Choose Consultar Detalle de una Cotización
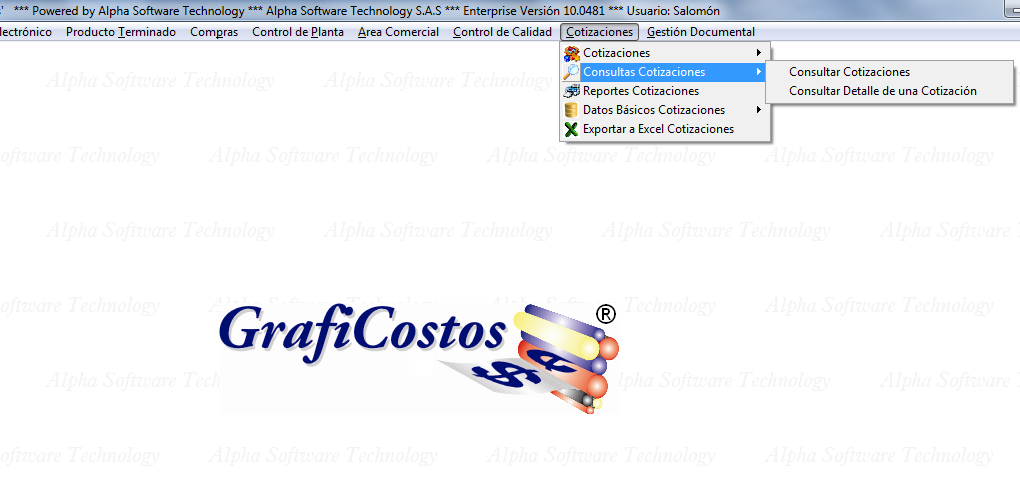Screen dimensions: 1020x500 (882, 91)
